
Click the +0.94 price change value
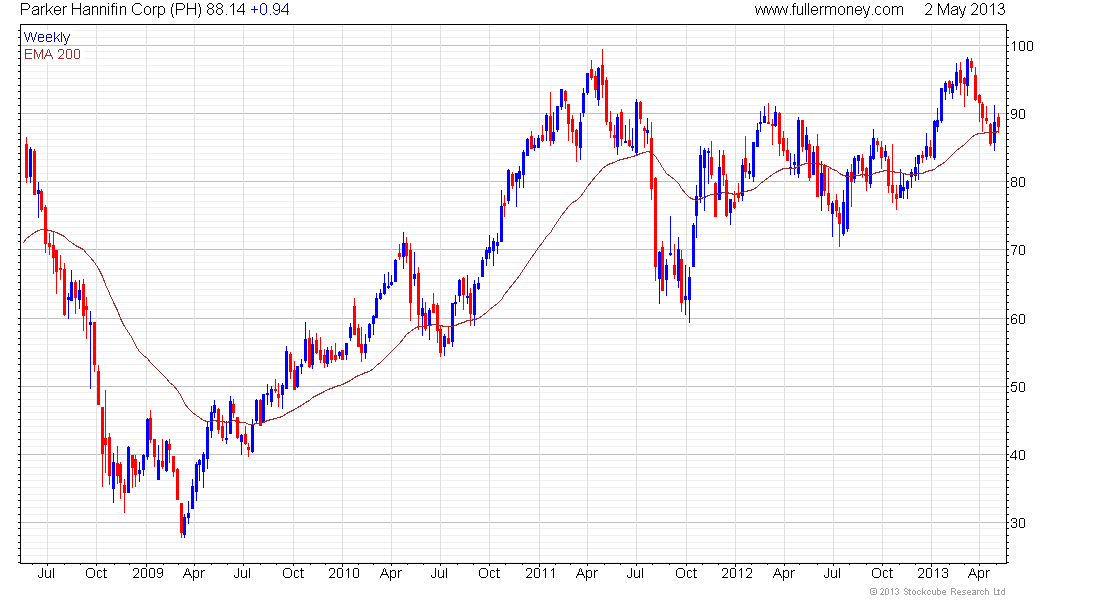tap(271, 10)
